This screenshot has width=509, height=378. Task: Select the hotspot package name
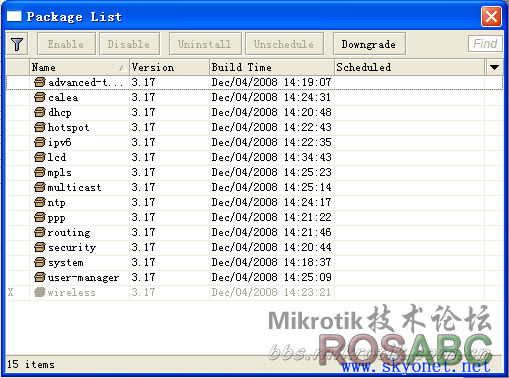click(x=68, y=127)
